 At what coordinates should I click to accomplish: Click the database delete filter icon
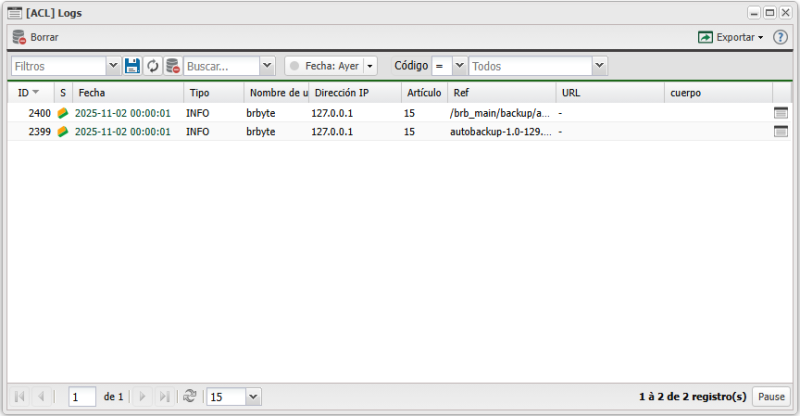pos(173,66)
